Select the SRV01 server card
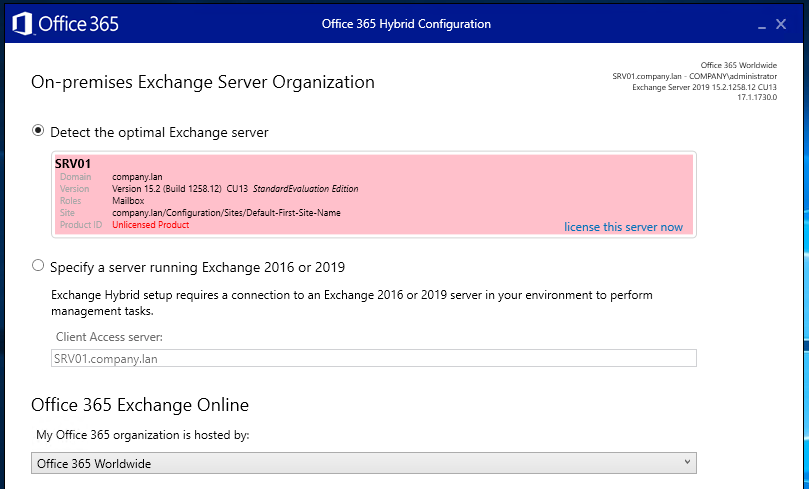The image size is (809, 489). point(374,194)
